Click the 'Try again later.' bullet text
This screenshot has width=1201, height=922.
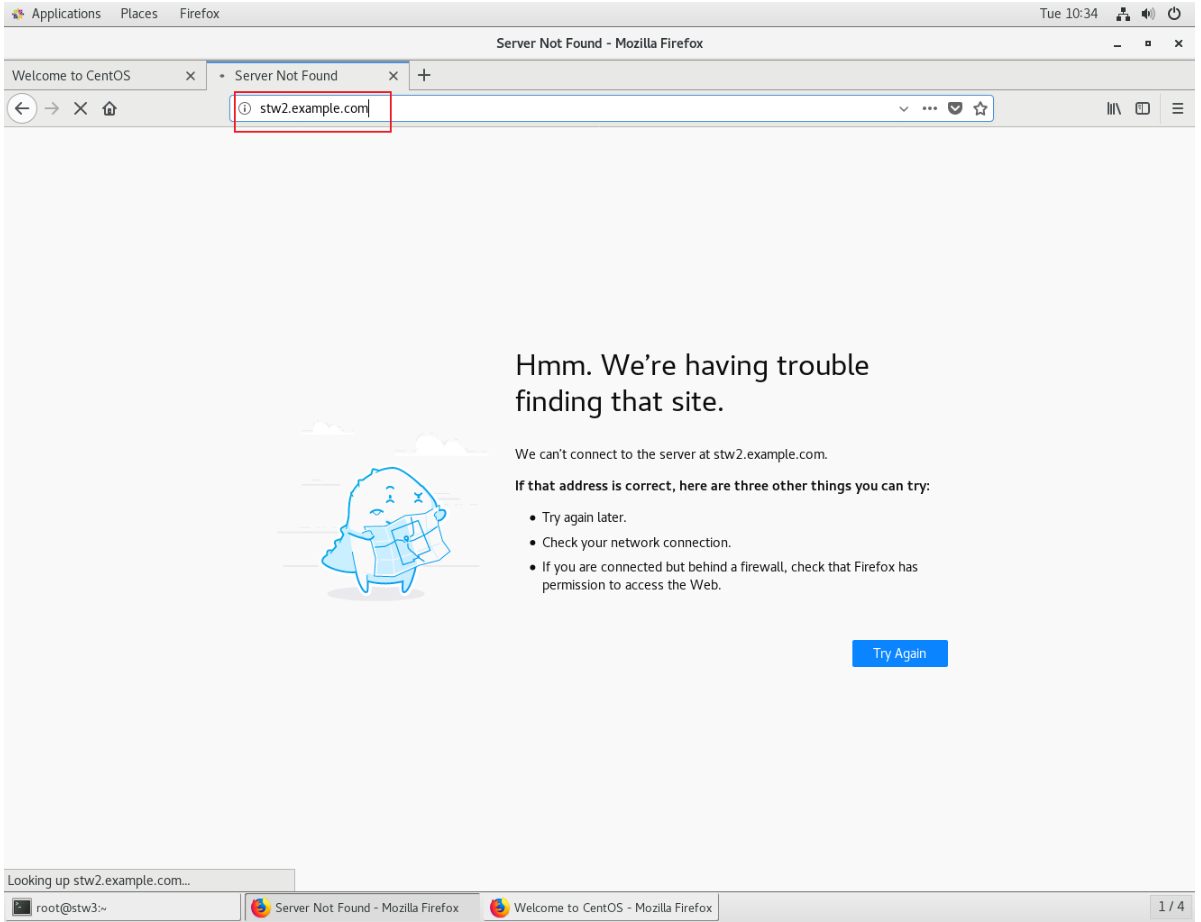[x=584, y=518]
